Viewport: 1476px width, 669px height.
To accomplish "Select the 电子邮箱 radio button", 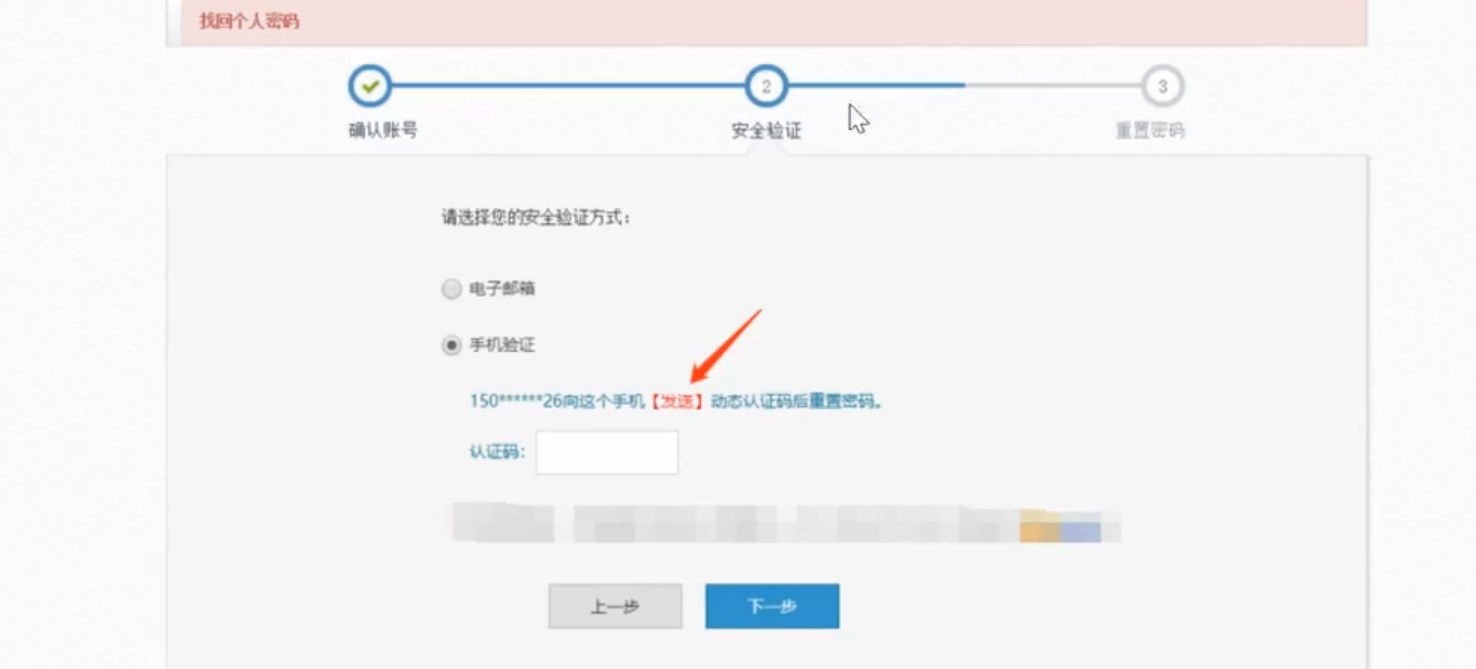I will click(452, 289).
